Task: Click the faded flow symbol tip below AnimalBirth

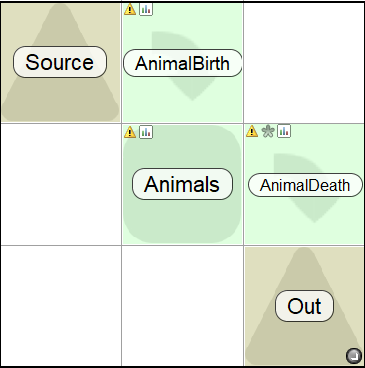Action: coord(192,95)
